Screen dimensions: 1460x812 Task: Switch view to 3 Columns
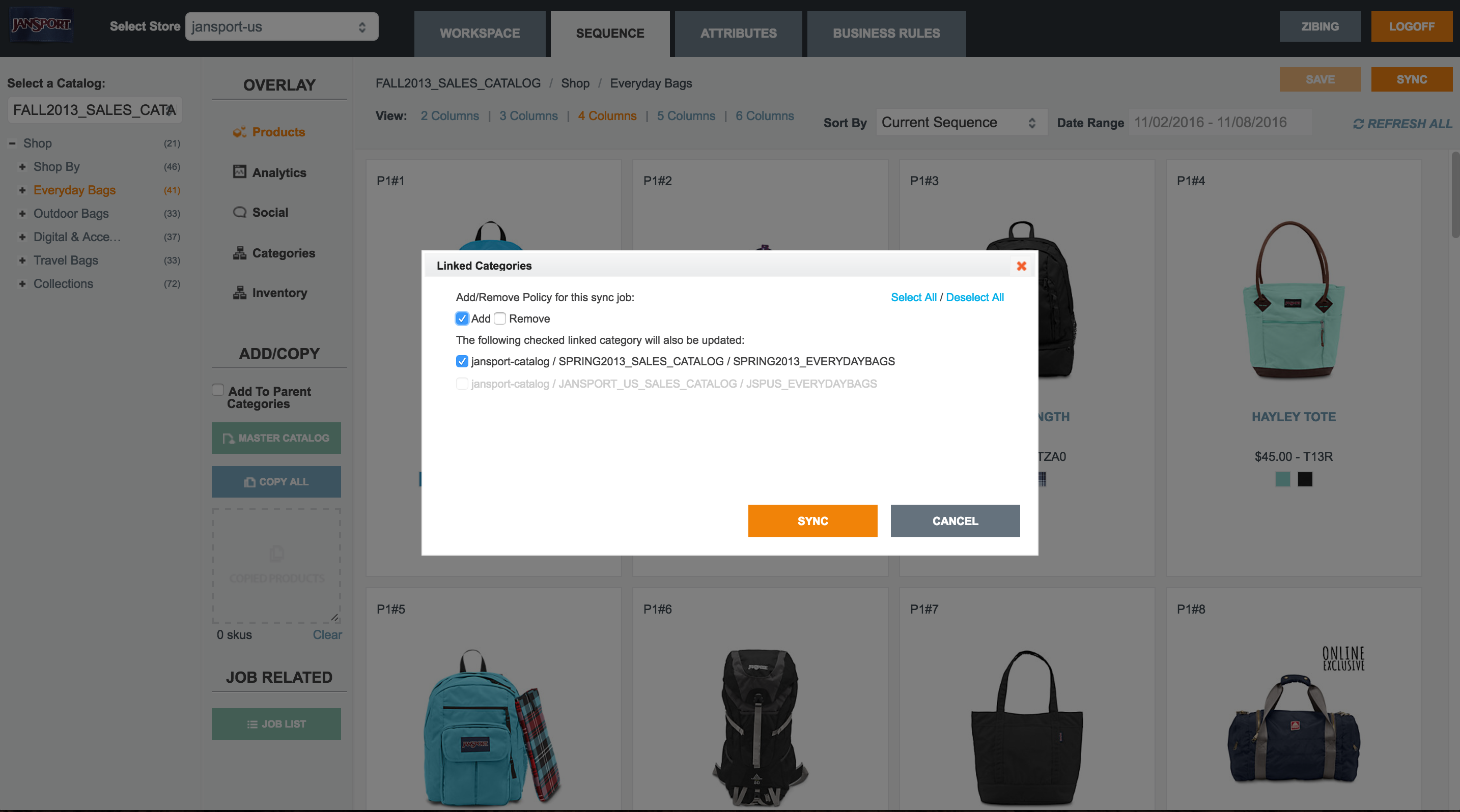coord(528,115)
